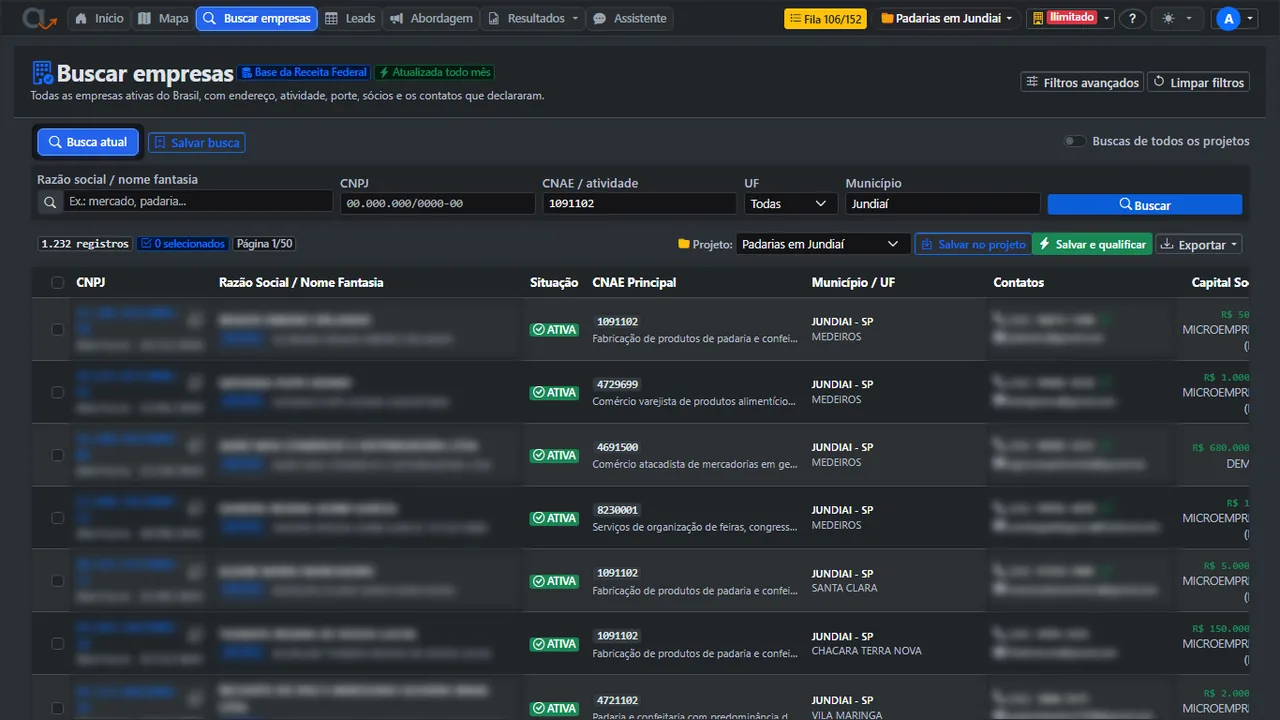
Task: Open Filtros avançados
Action: coord(1082,82)
